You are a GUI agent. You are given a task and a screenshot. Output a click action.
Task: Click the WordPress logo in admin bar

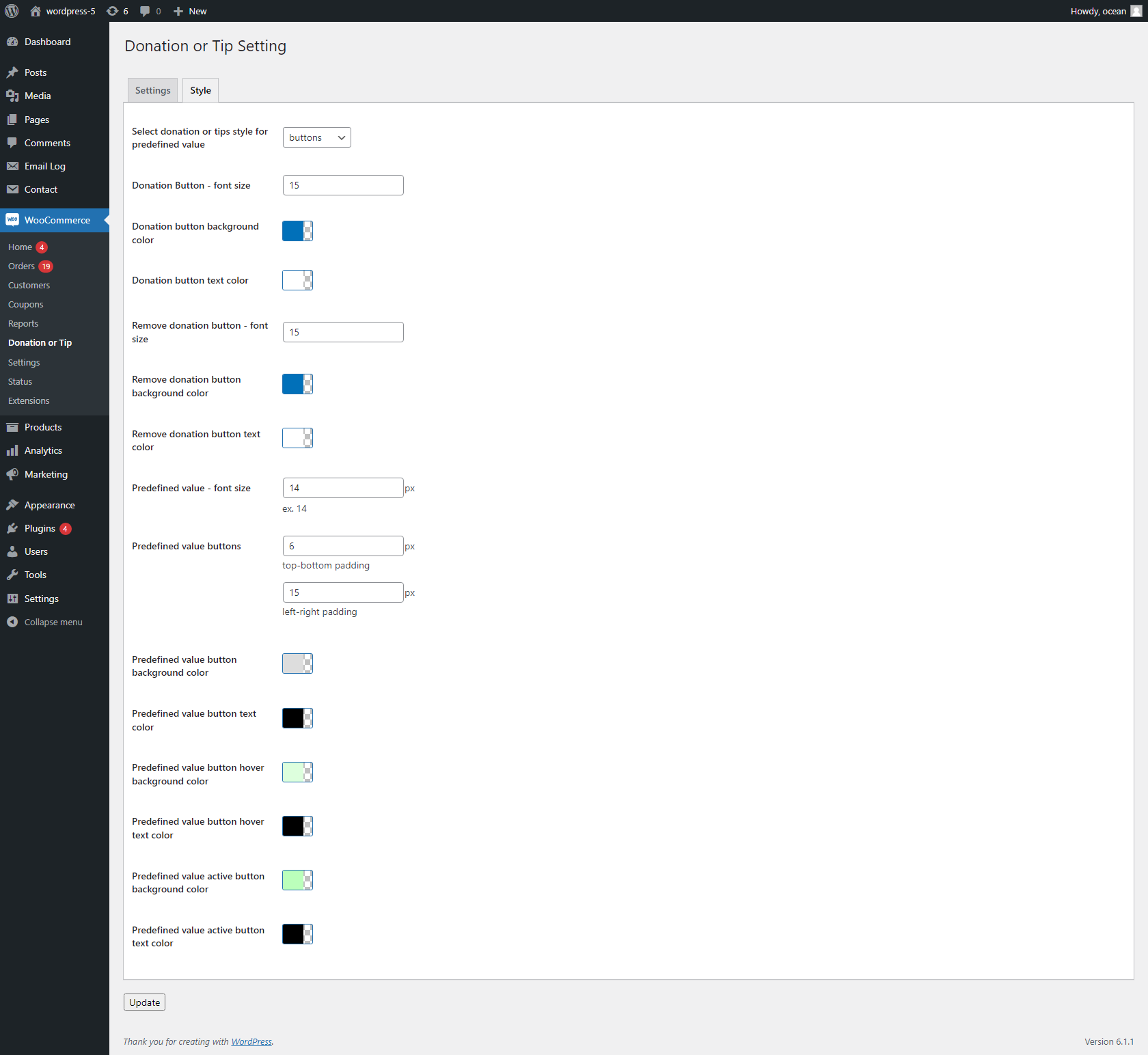pos(12,11)
